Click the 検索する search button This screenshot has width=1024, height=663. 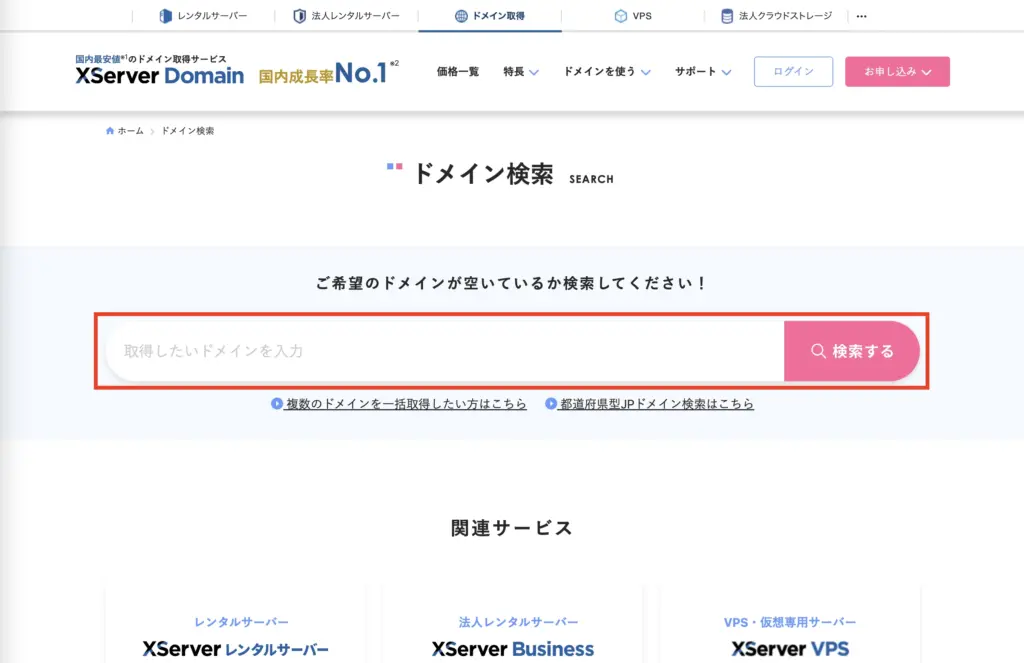pos(852,351)
